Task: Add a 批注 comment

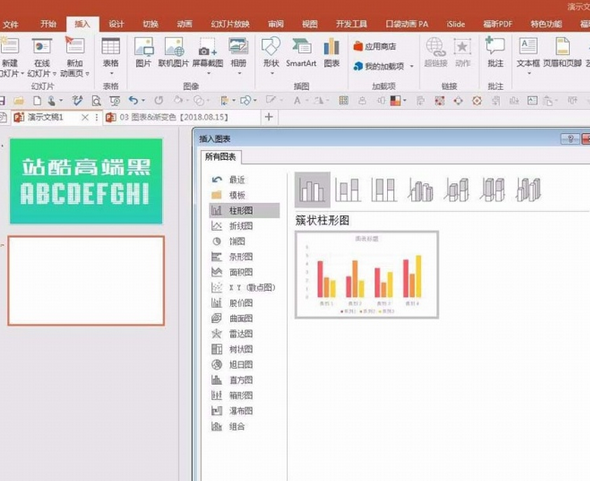Action: pos(495,53)
